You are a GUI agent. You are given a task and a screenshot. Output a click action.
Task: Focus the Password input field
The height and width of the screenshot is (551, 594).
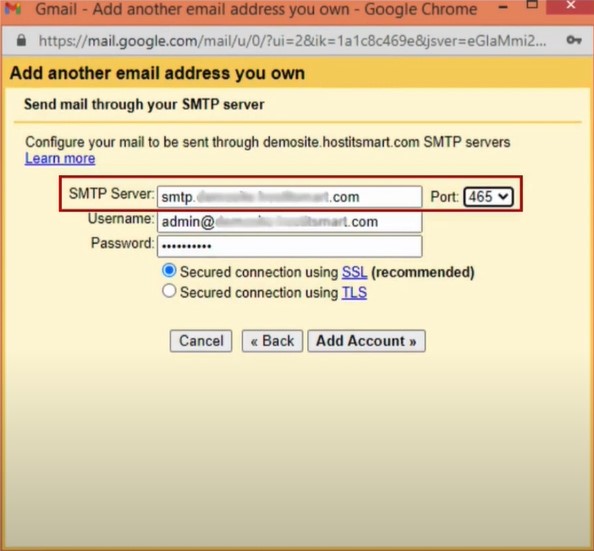tap(289, 246)
